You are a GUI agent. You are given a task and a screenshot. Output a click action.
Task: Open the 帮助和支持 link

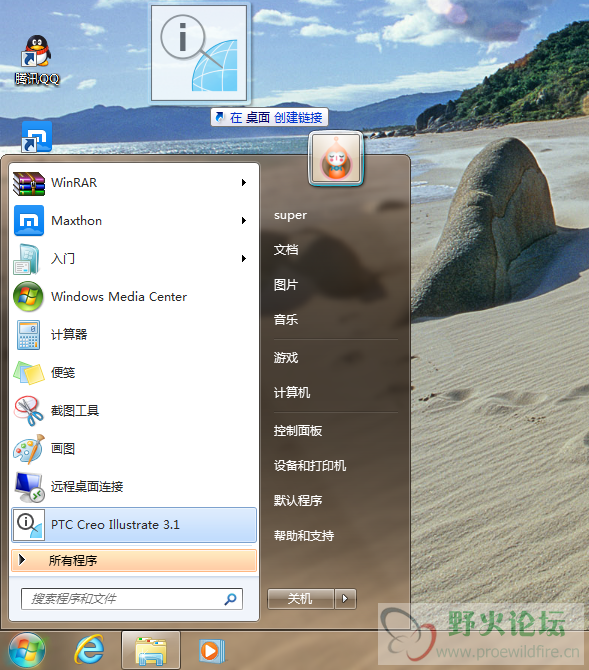(x=304, y=535)
